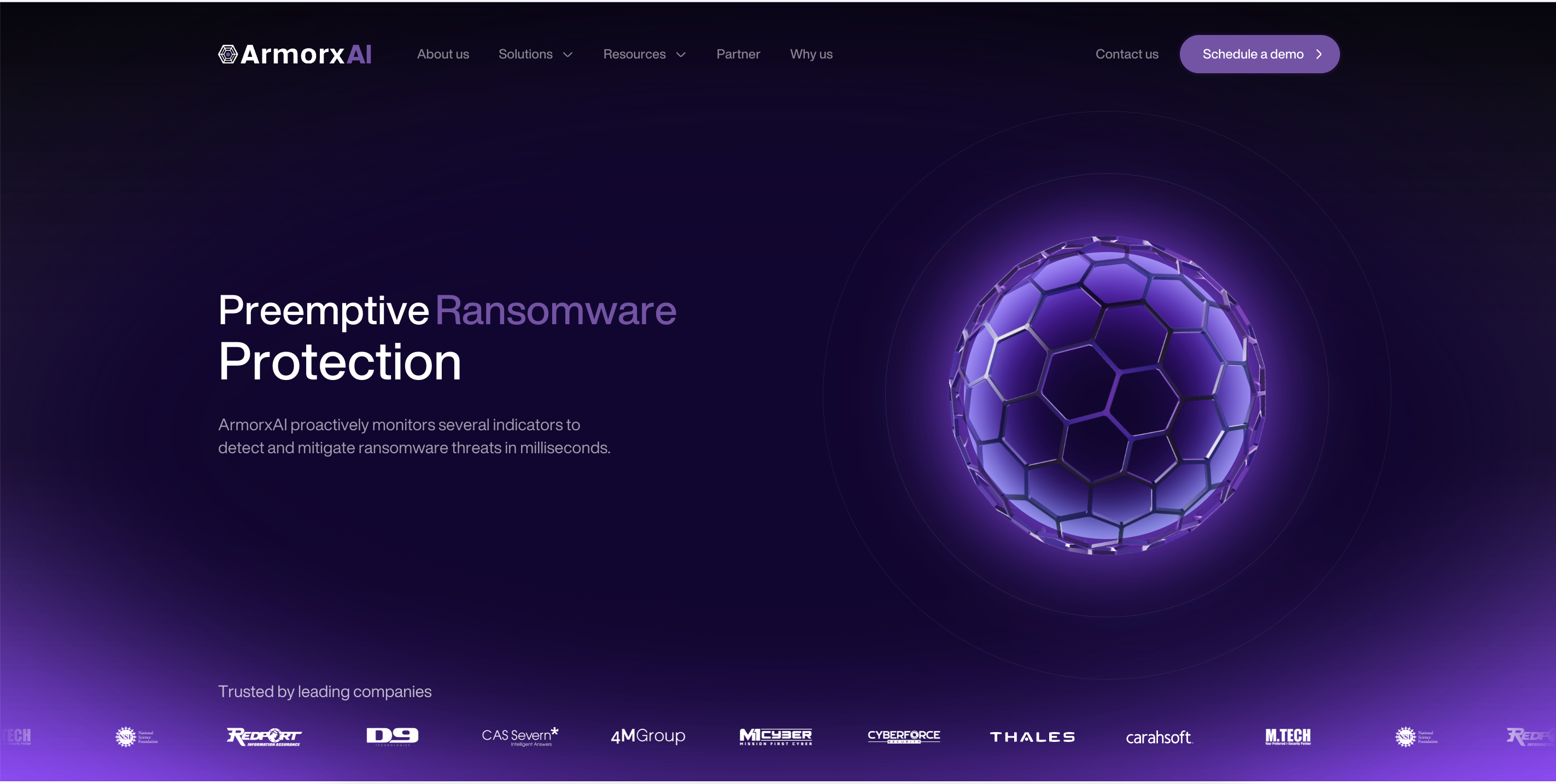The height and width of the screenshot is (784, 1556).
Task: Click the M.Tech logo
Action: click(1288, 736)
